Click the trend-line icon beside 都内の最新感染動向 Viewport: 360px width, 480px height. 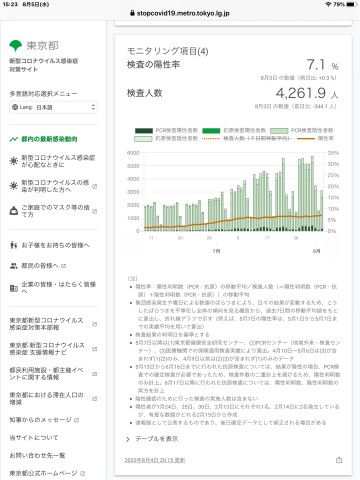tap(14, 139)
